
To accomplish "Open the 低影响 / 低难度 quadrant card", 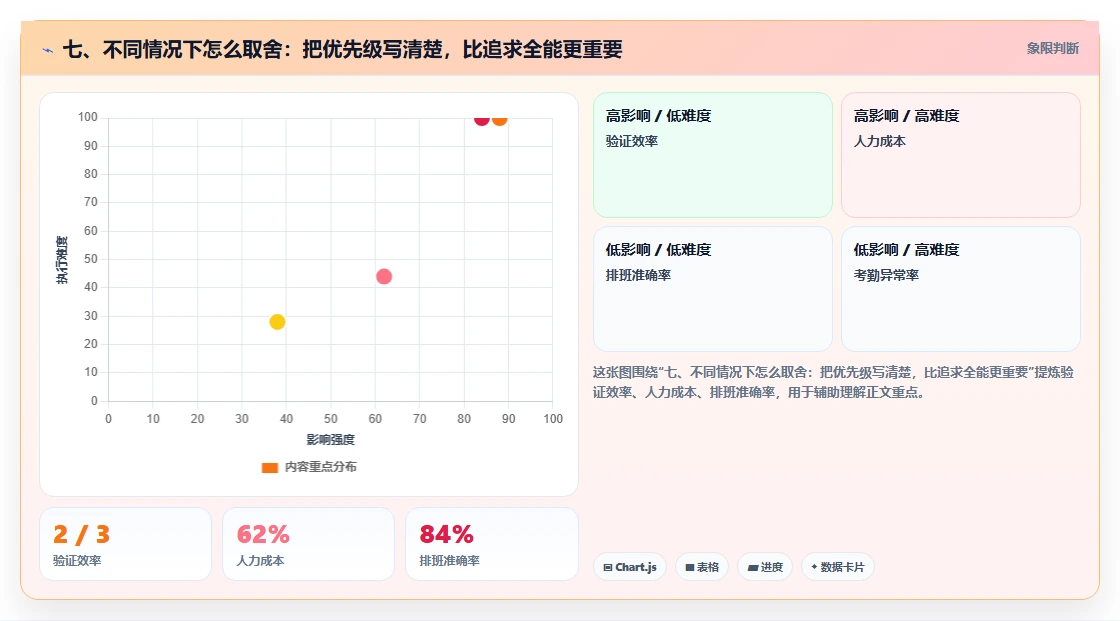I will (713, 289).
